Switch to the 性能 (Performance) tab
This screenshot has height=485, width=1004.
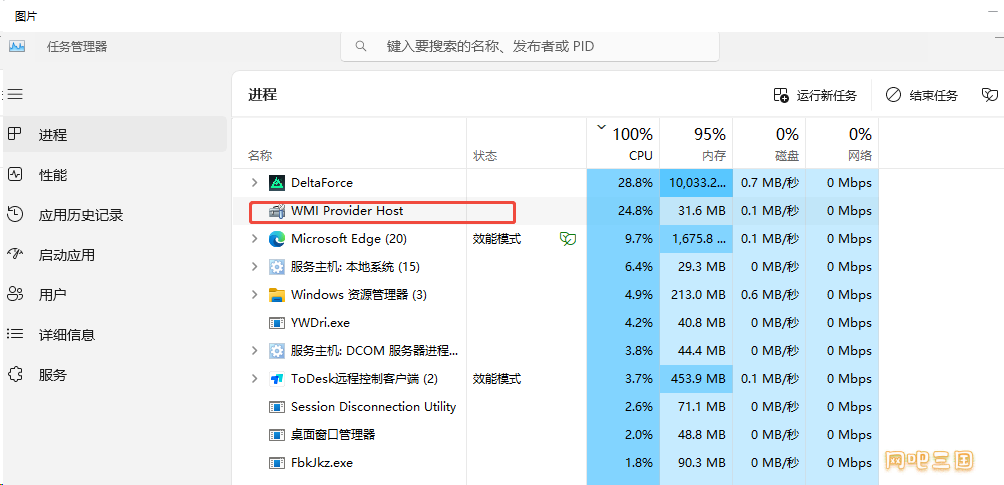(x=115, y=174)
